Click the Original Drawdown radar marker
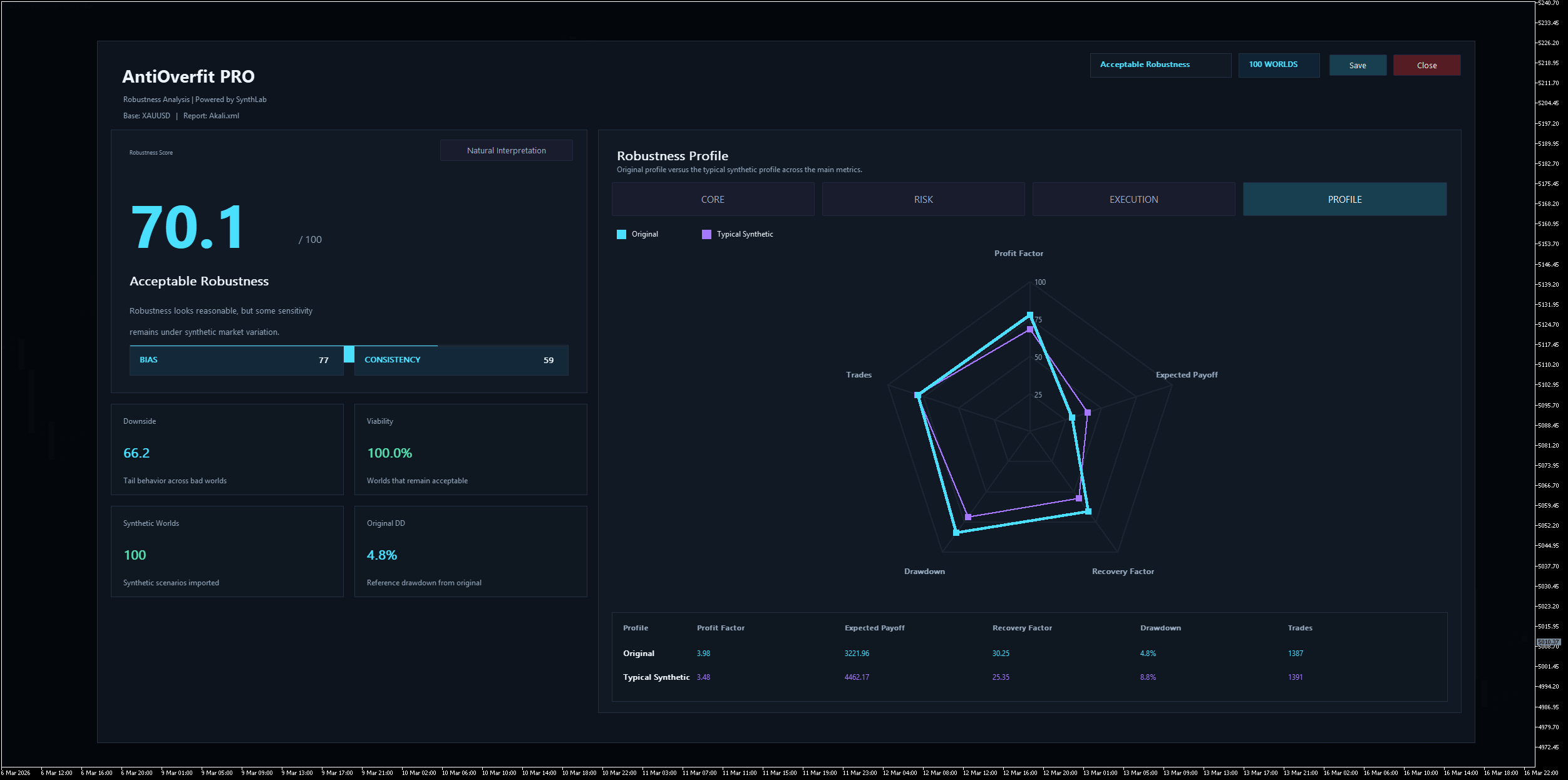Screen dimensions: 1568x780 coord(956,532)
